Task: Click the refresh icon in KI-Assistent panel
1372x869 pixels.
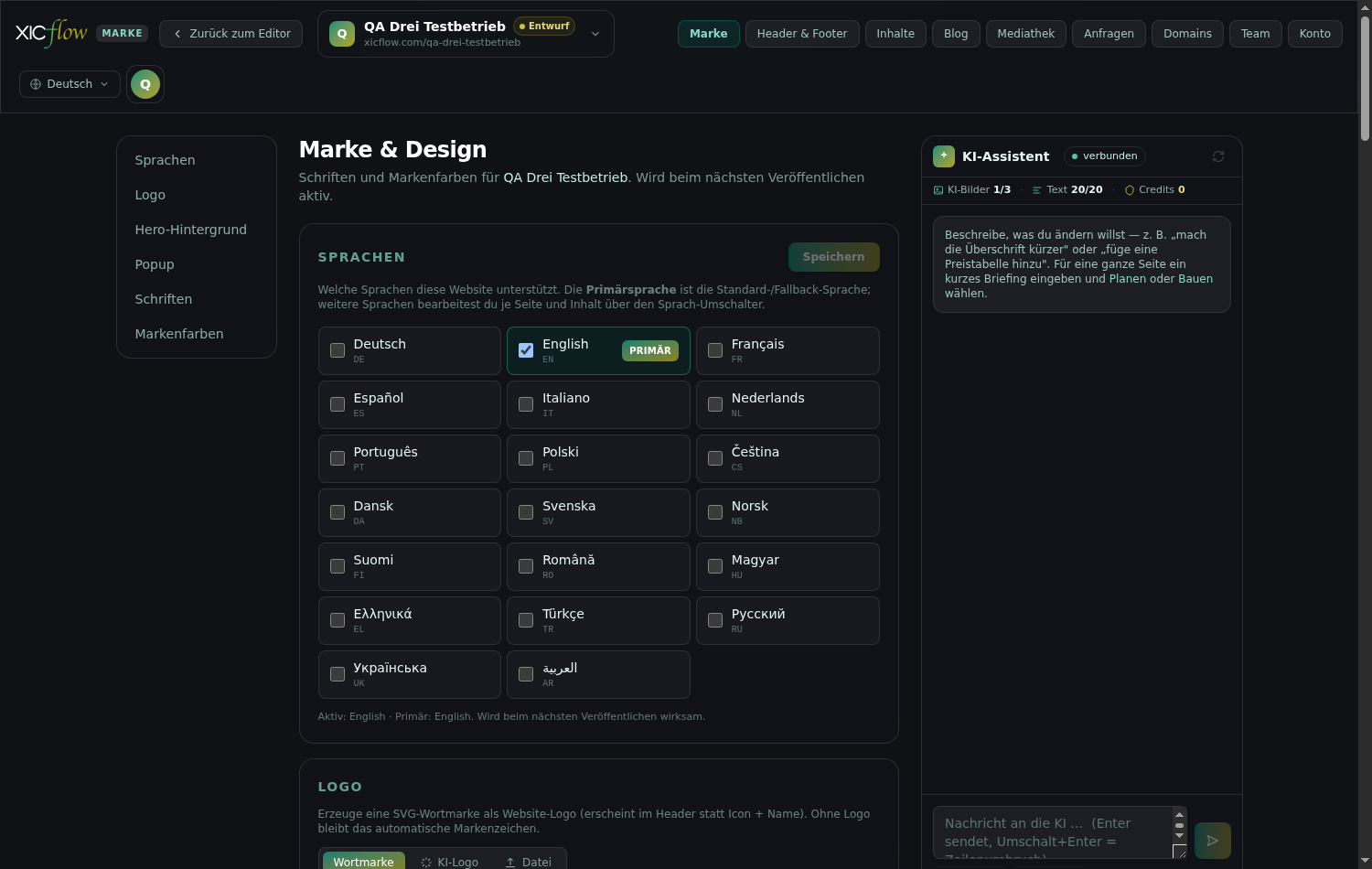Action: [1218, 156]
